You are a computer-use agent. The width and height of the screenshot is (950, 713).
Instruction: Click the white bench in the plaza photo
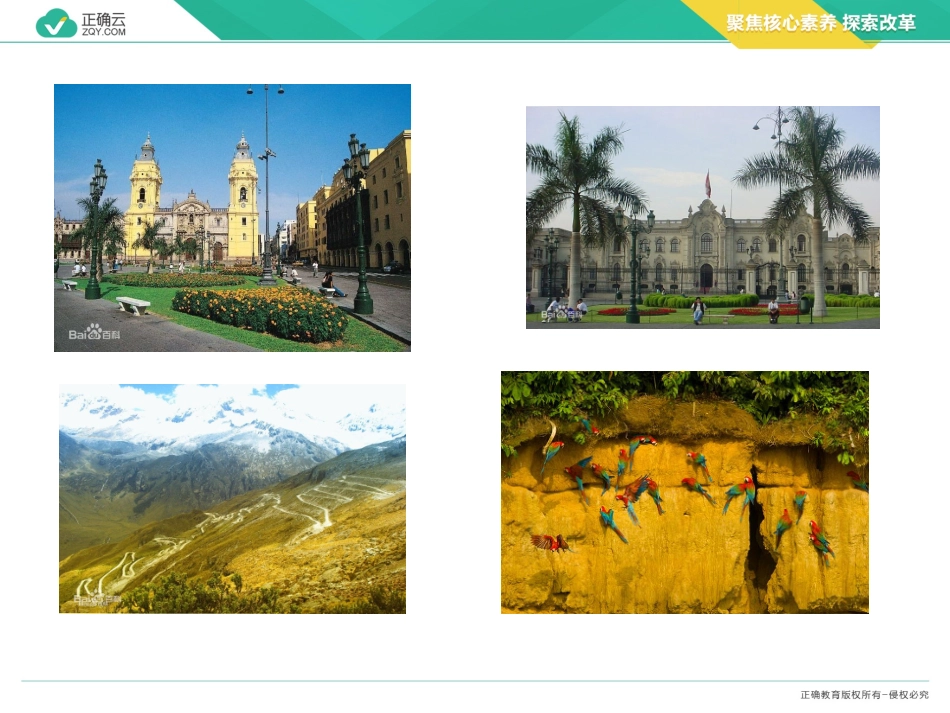(x=132, y=304)
